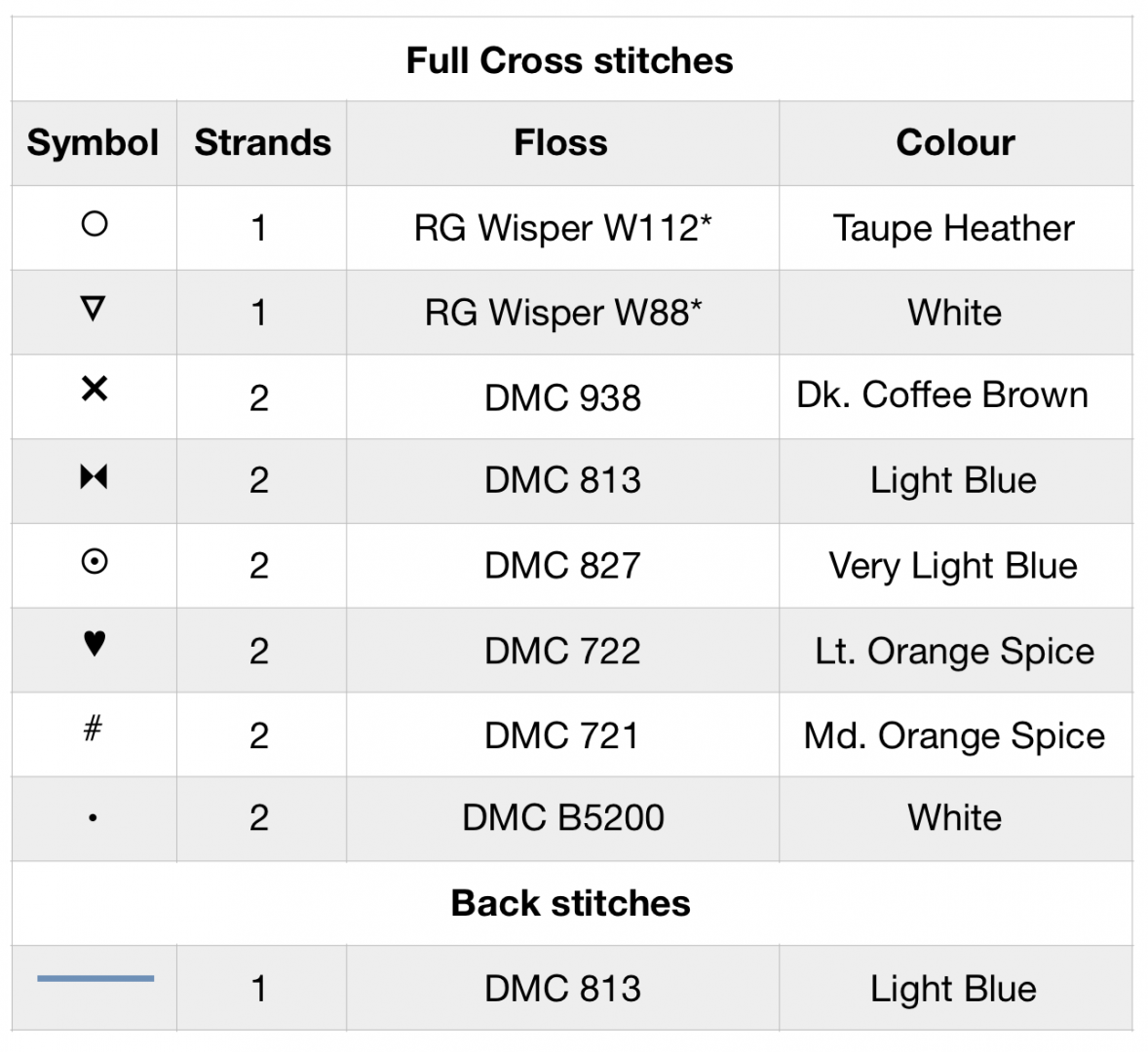
Task: Click the Strands column header
Action: 262,143
